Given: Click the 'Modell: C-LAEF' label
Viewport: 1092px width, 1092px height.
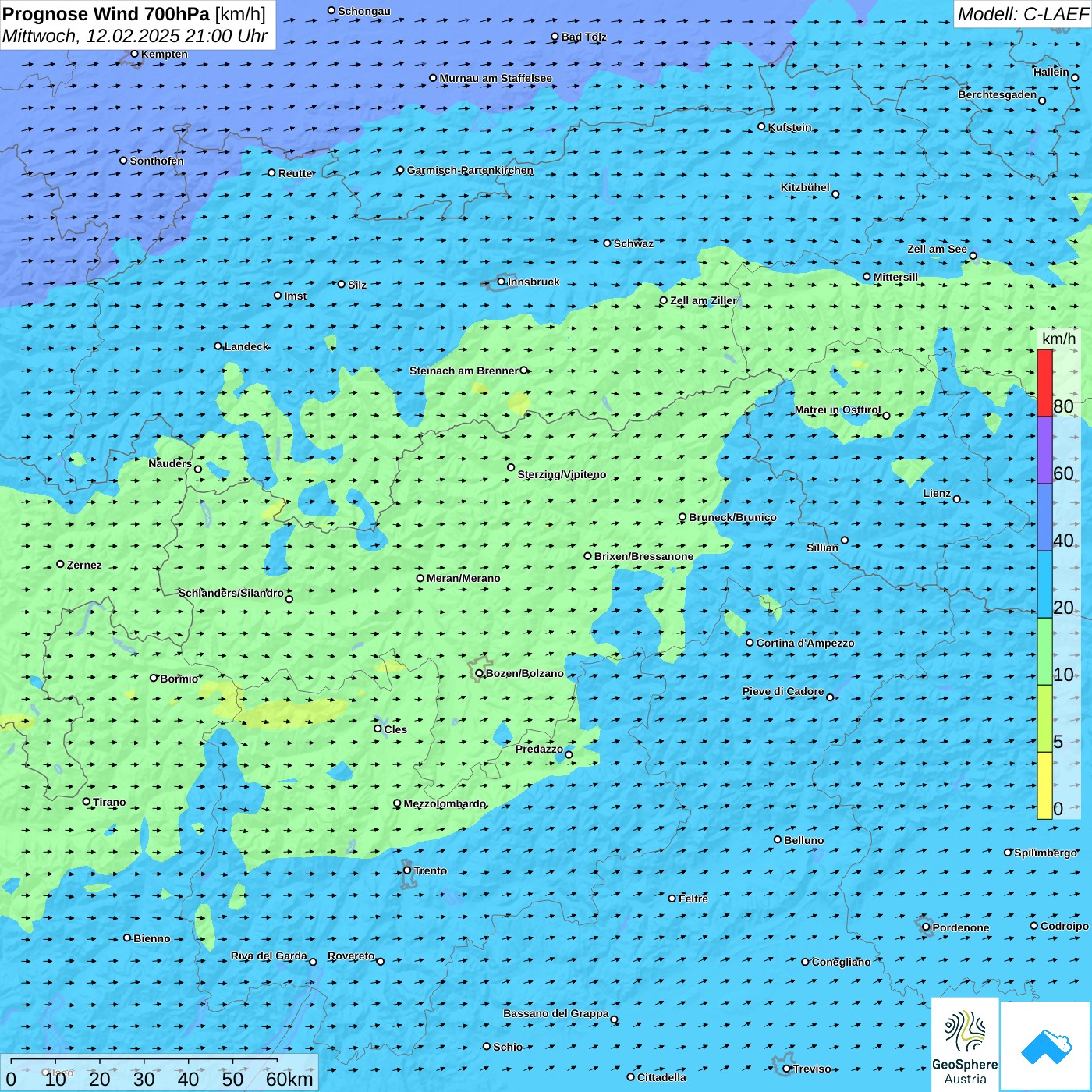Looking at the screenshot, I should coord(1022,14).
